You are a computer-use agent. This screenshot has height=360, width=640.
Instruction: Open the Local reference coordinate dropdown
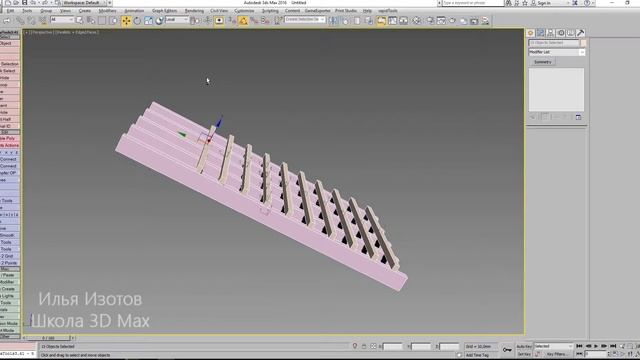pyautogui.click(x=177, y=20)
